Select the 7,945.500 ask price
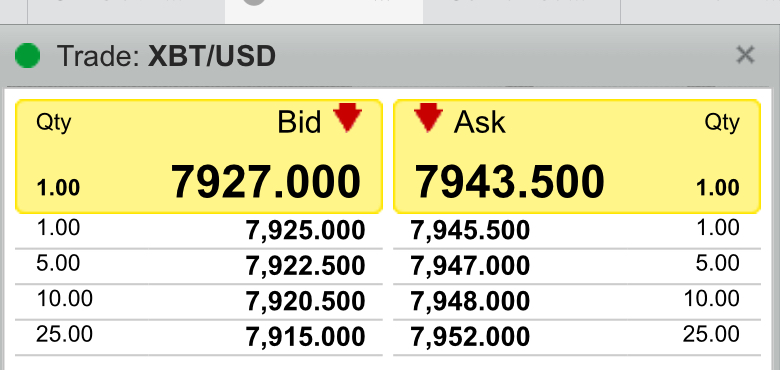The image size is (780, 370). tap(470, 231)
